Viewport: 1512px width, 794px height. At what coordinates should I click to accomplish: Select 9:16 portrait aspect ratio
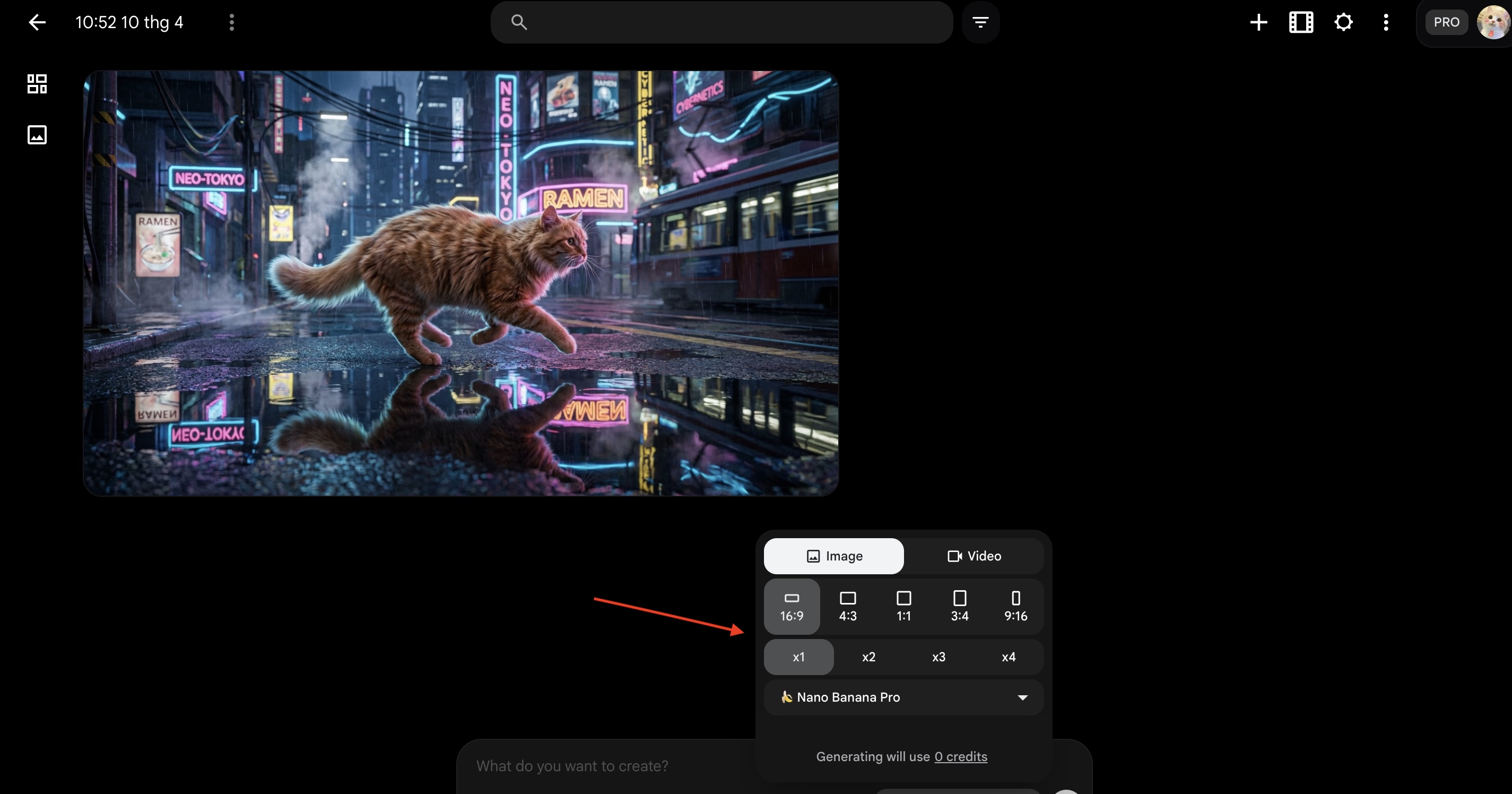tap(1015, 606)
